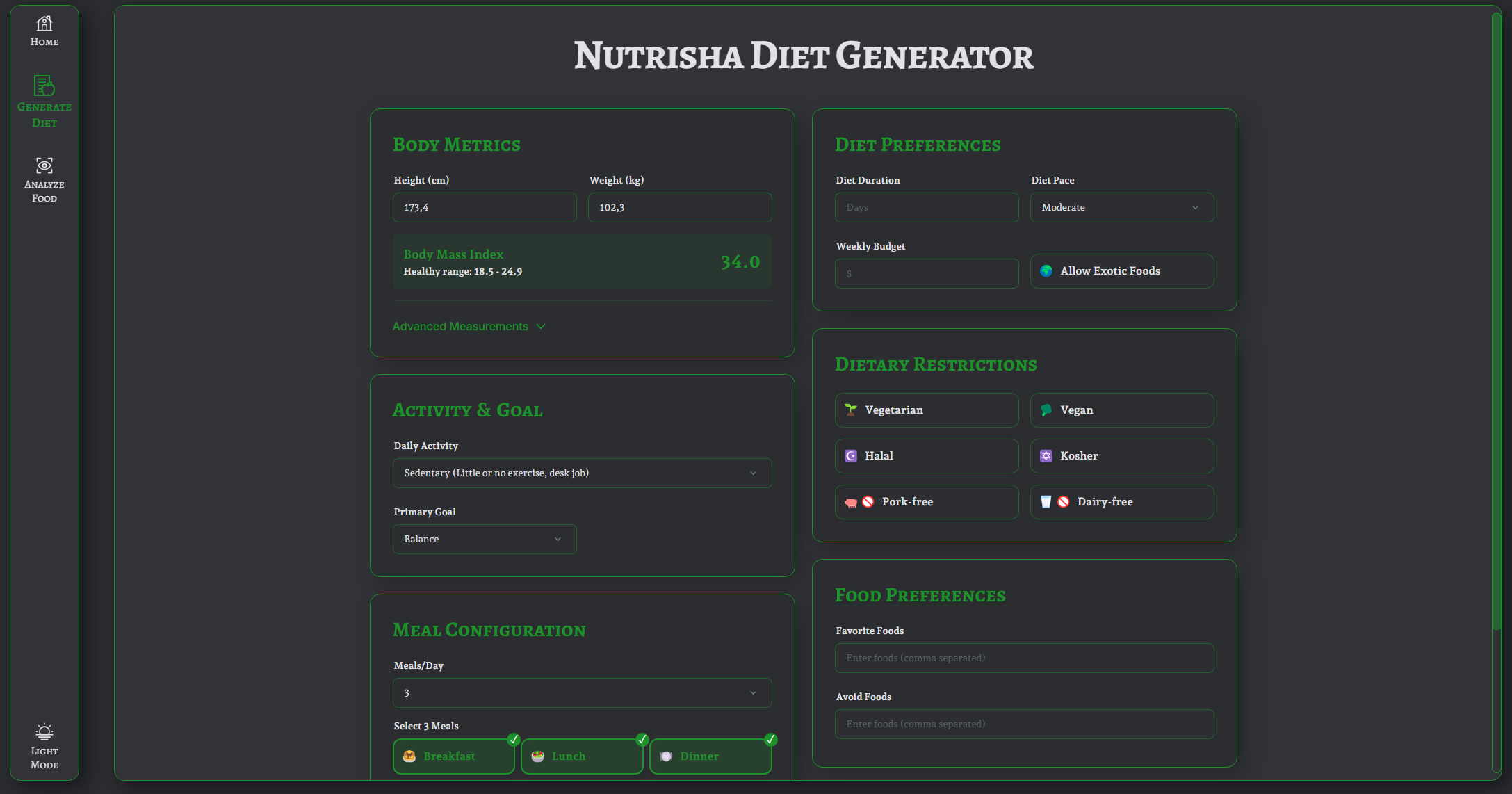Open the Daily Activity dropdown
The width and height of the screenshot is (1512, 794).
[x=582, y=473]
